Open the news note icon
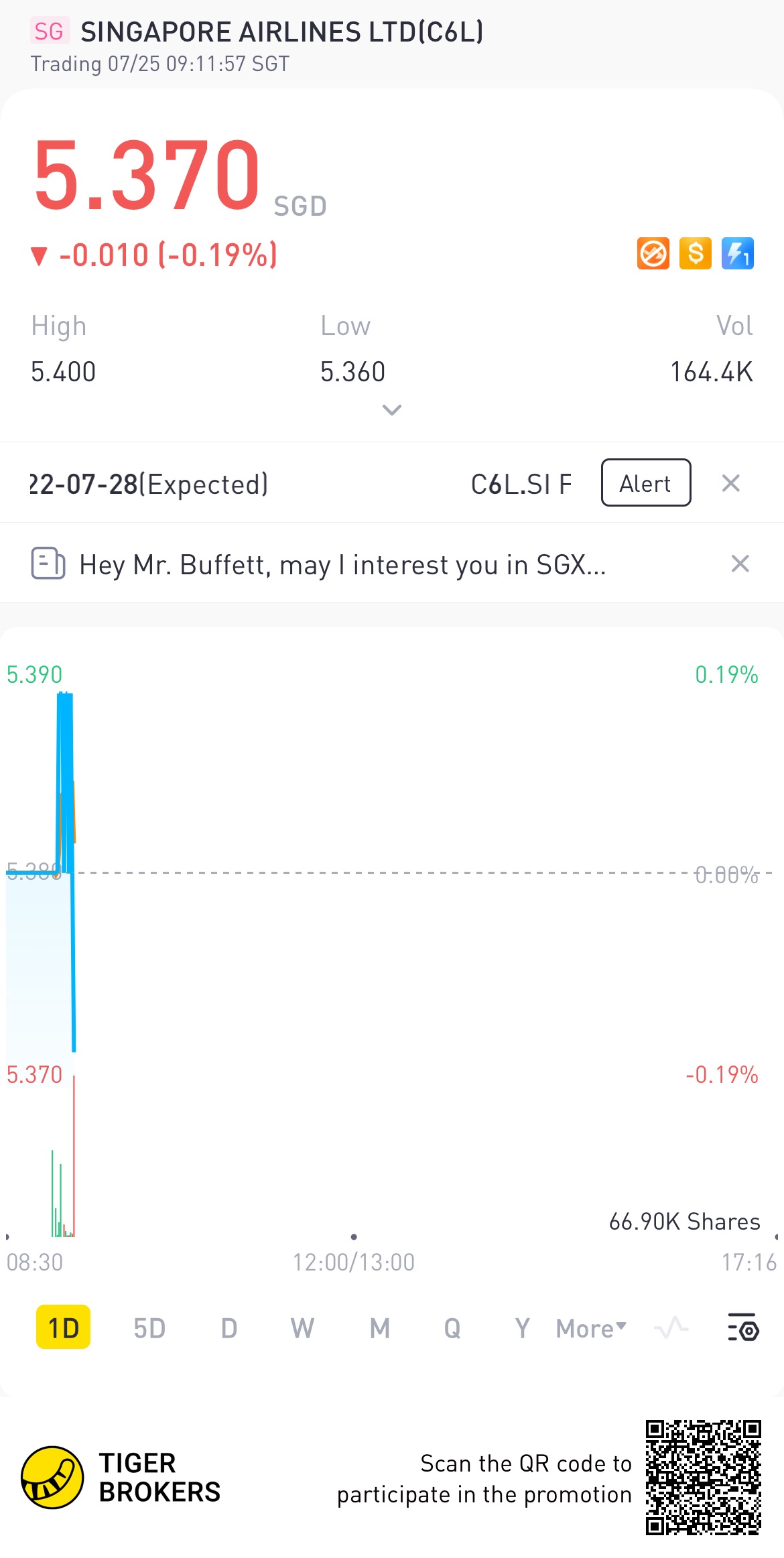 point(48,563)
